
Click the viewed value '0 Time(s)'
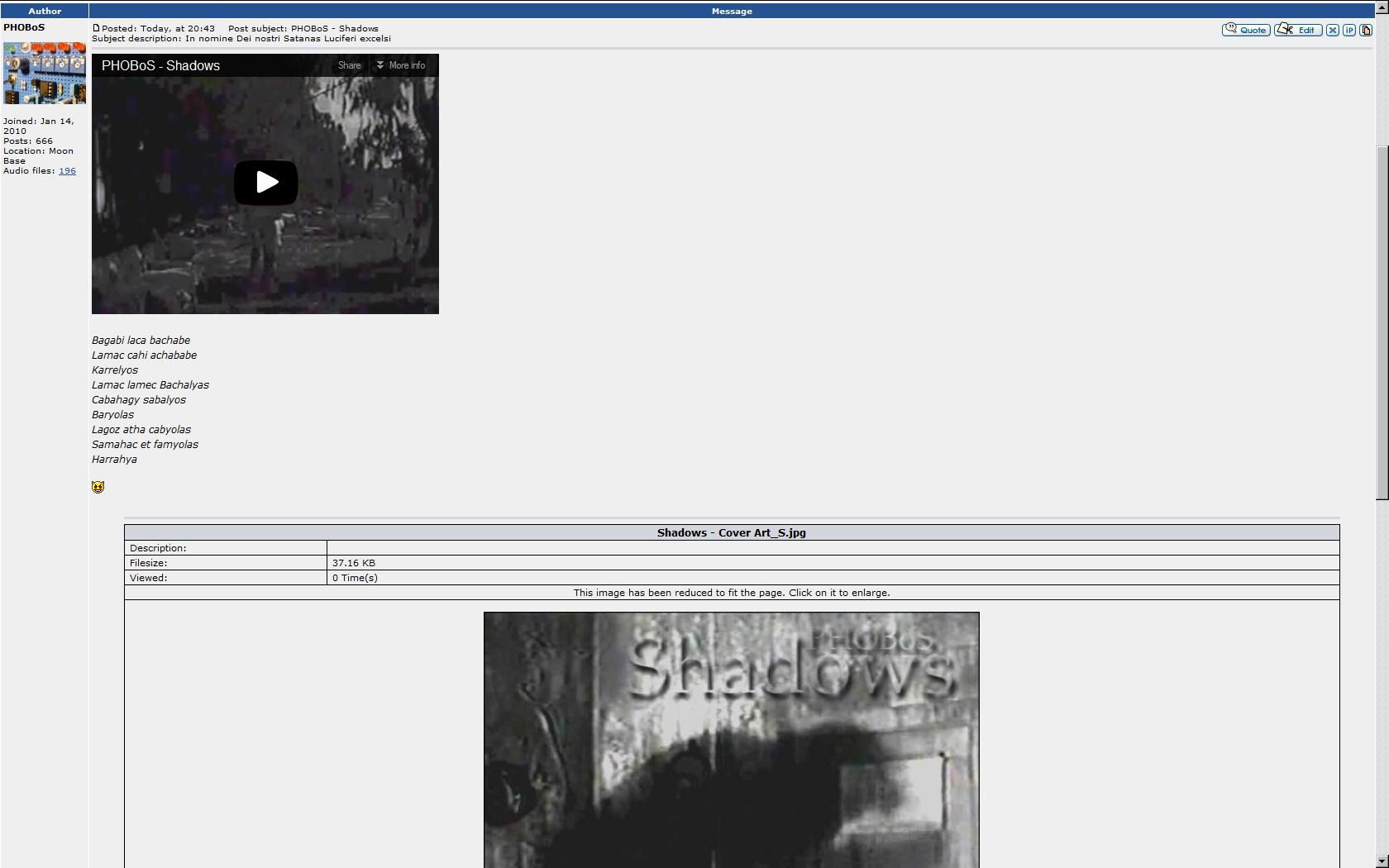[355, 578]
